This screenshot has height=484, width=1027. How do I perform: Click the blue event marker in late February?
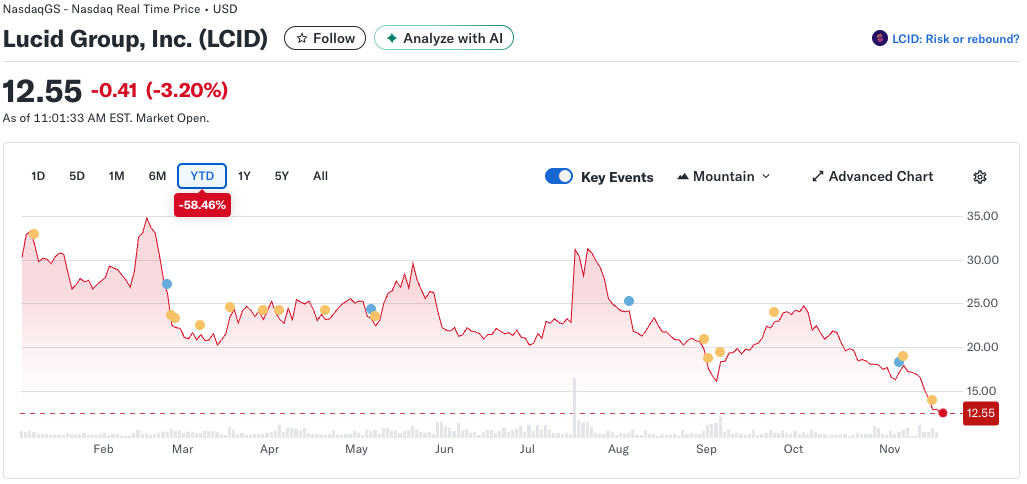[167, 284]
